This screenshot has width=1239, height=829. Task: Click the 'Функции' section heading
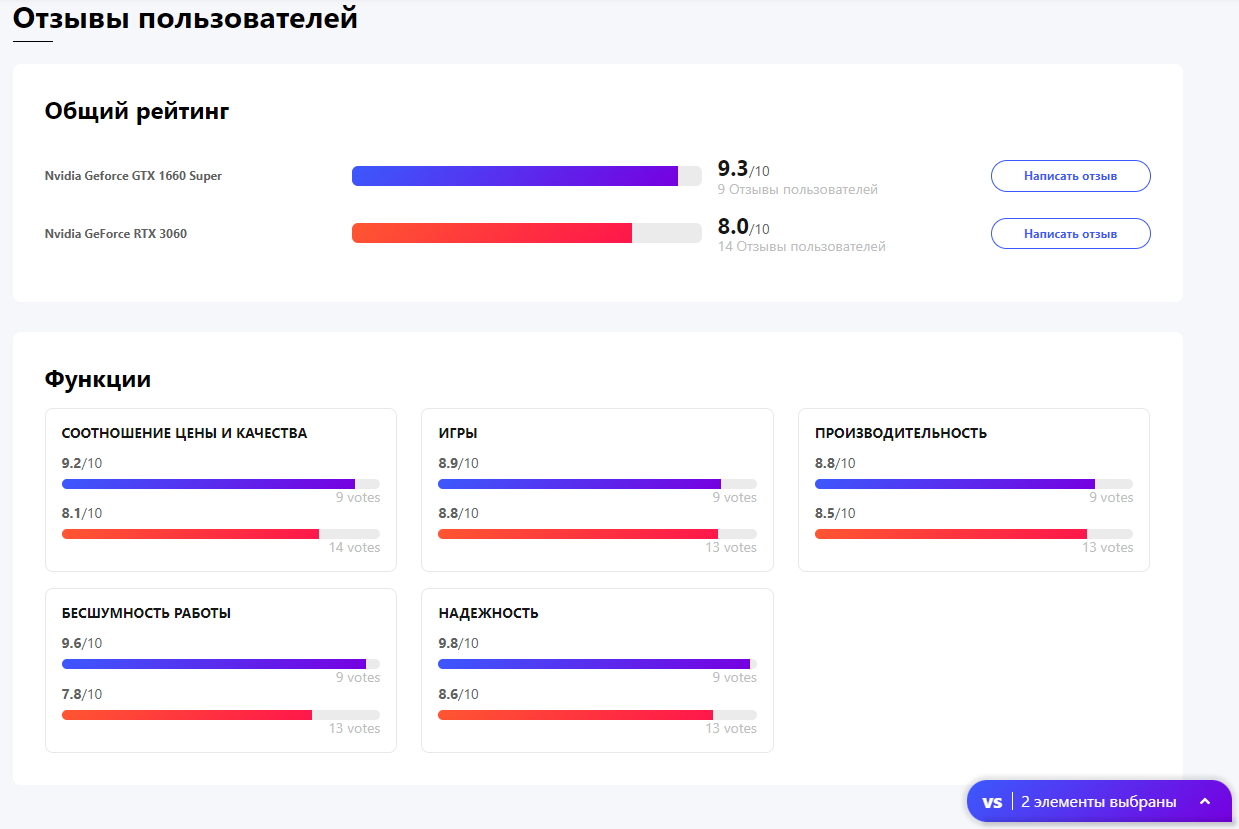98,379
